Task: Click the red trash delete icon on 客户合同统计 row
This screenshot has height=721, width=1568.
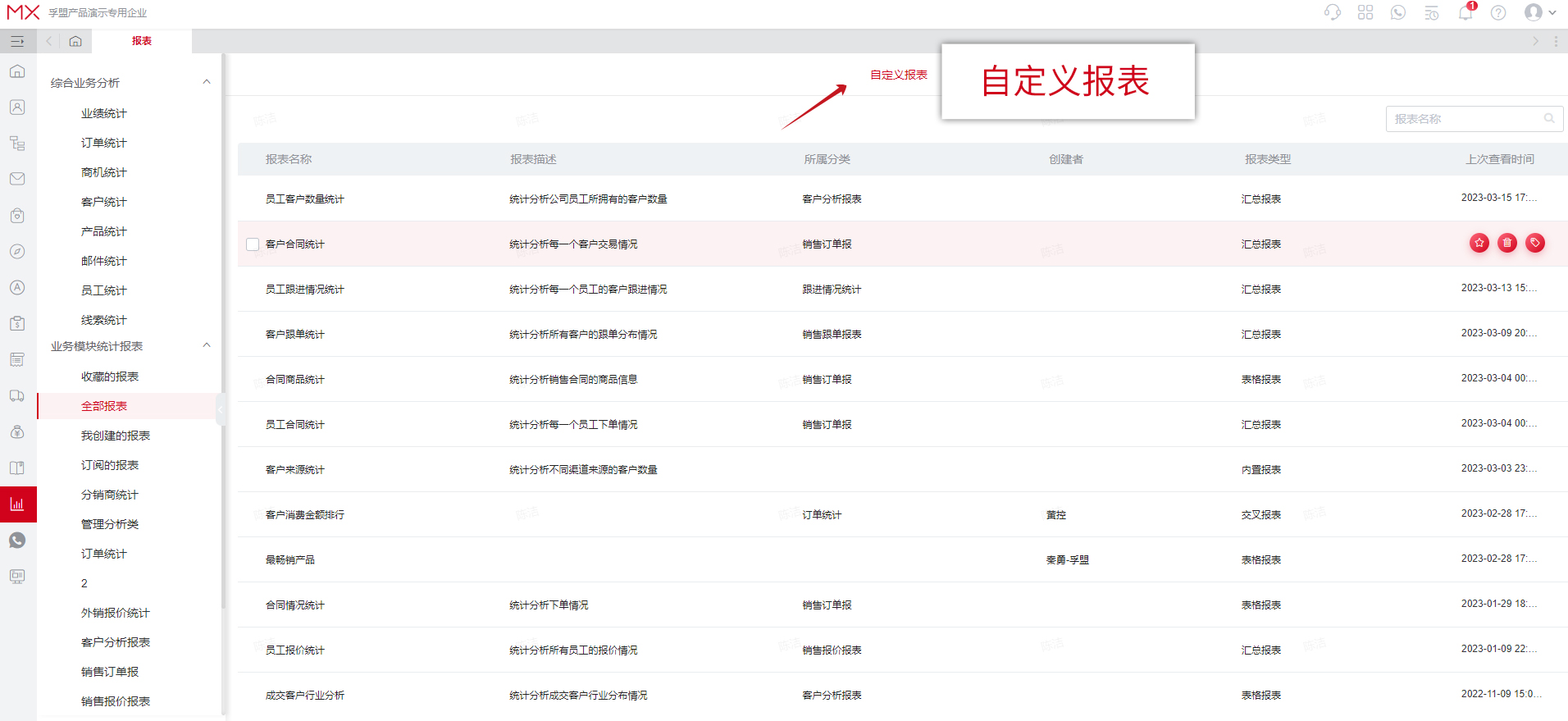Action: pos(1507,243)
